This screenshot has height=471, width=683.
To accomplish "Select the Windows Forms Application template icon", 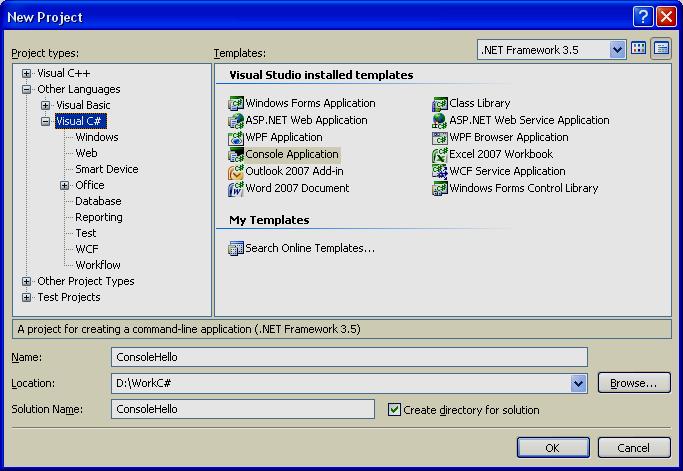I will click(x=236, y=103).
